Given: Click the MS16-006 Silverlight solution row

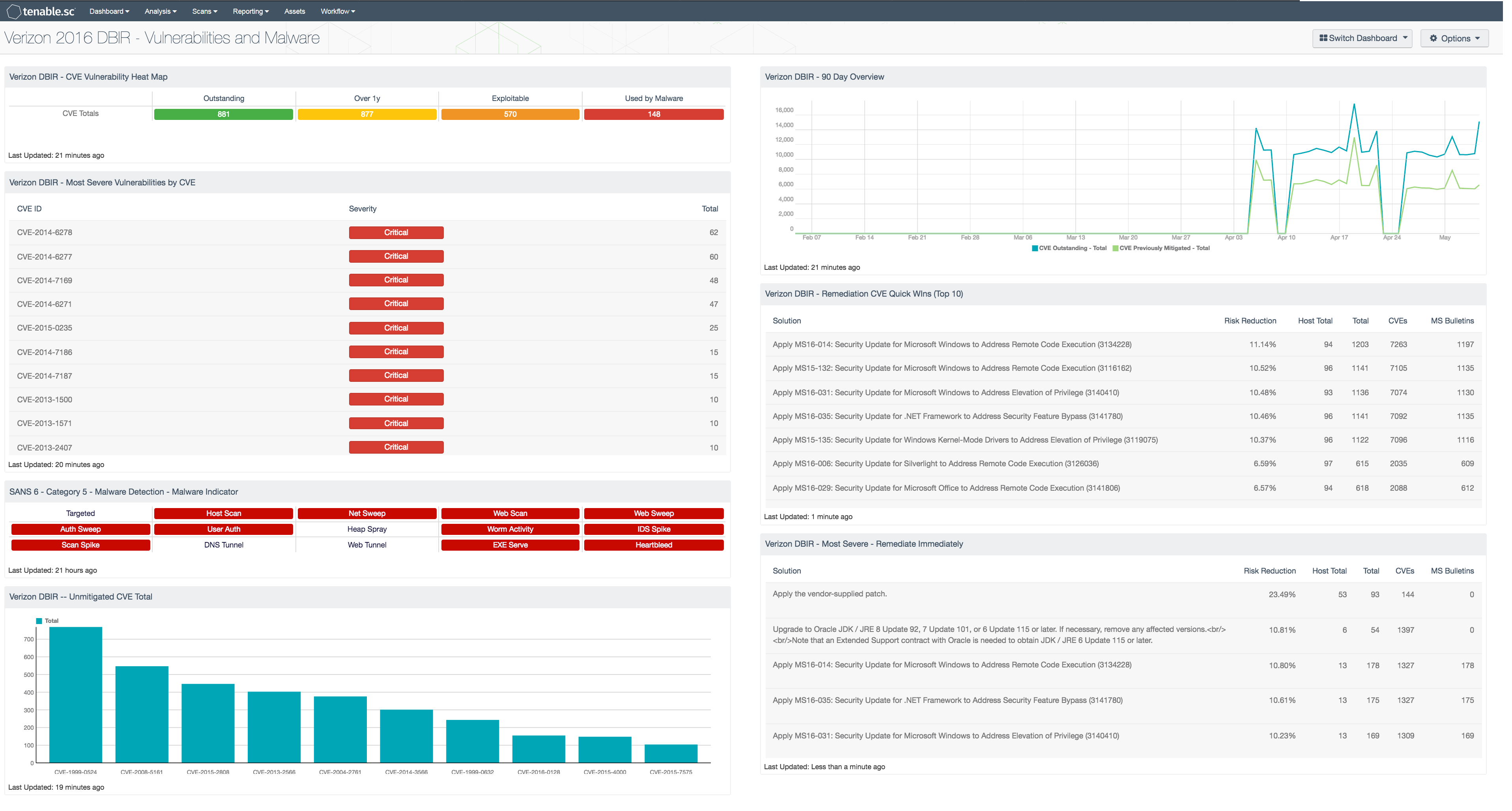Looking at the screenshot, I should tap(1123, 463).
